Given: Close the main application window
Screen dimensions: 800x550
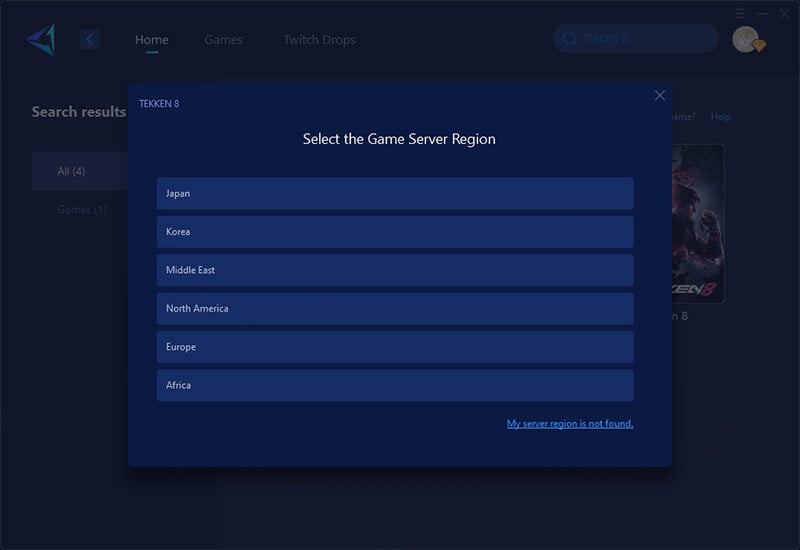Looking at the screenshot, I should pos(785,14).
